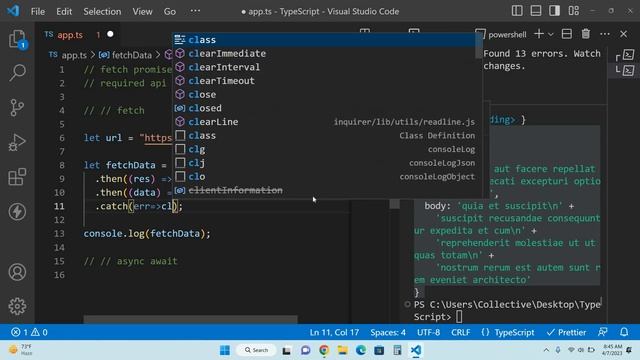Open the Go menu
640x360 pixels.
pos(170,11)
